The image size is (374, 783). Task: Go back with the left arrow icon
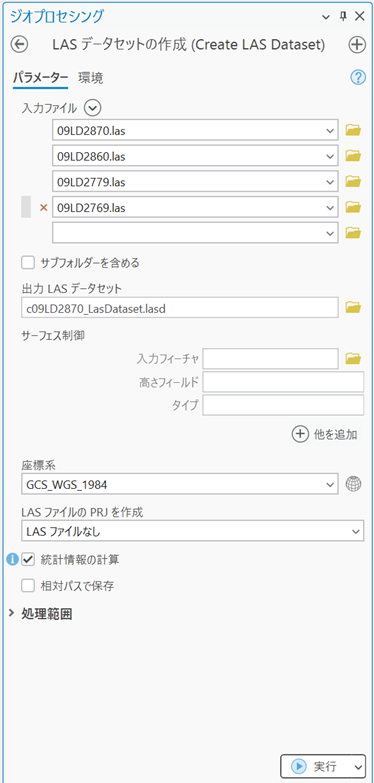(19, 45)
